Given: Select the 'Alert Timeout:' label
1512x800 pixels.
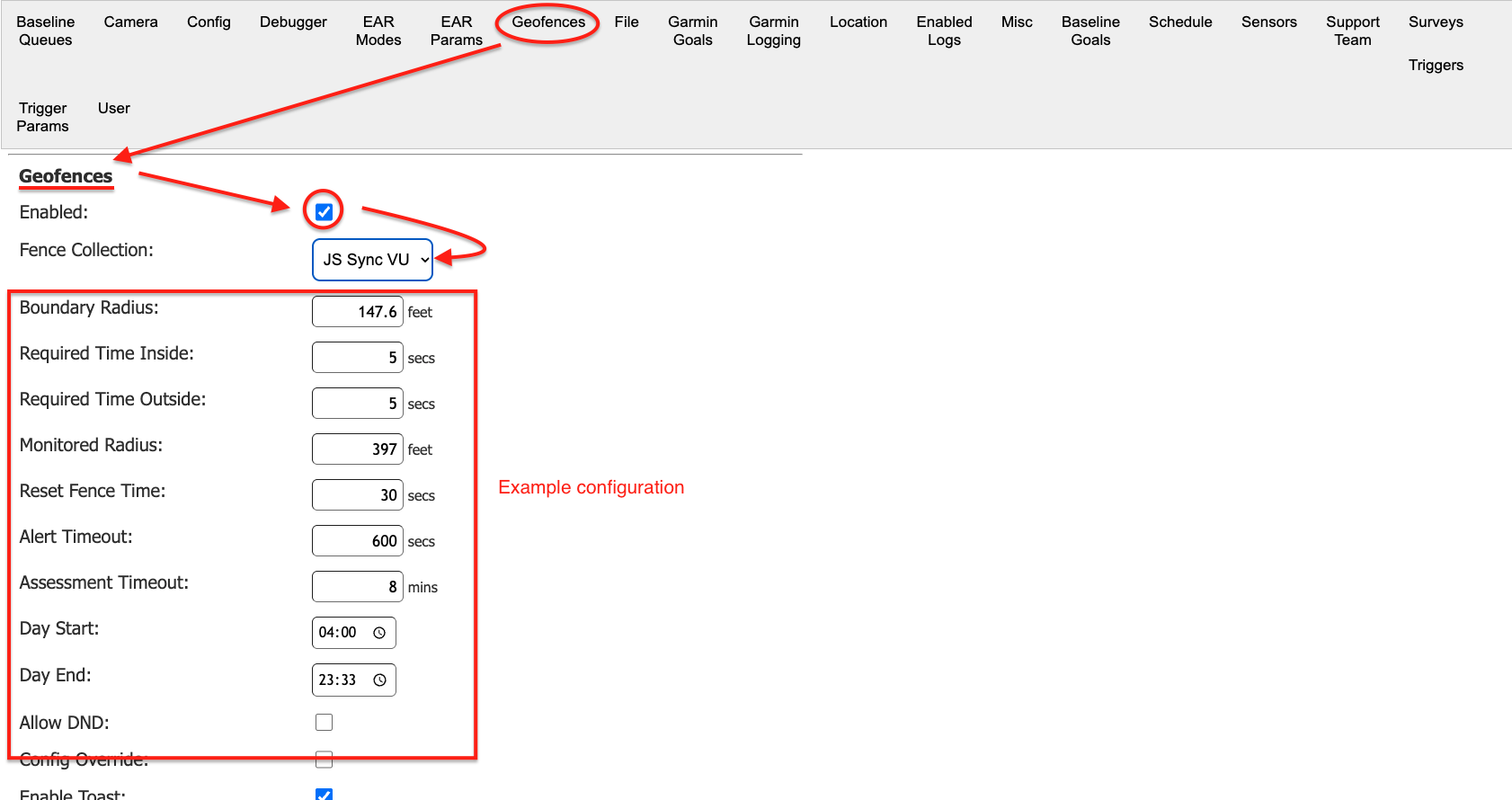Looking at the screenshot, I should pyautogui.click(x=76, y=537).
